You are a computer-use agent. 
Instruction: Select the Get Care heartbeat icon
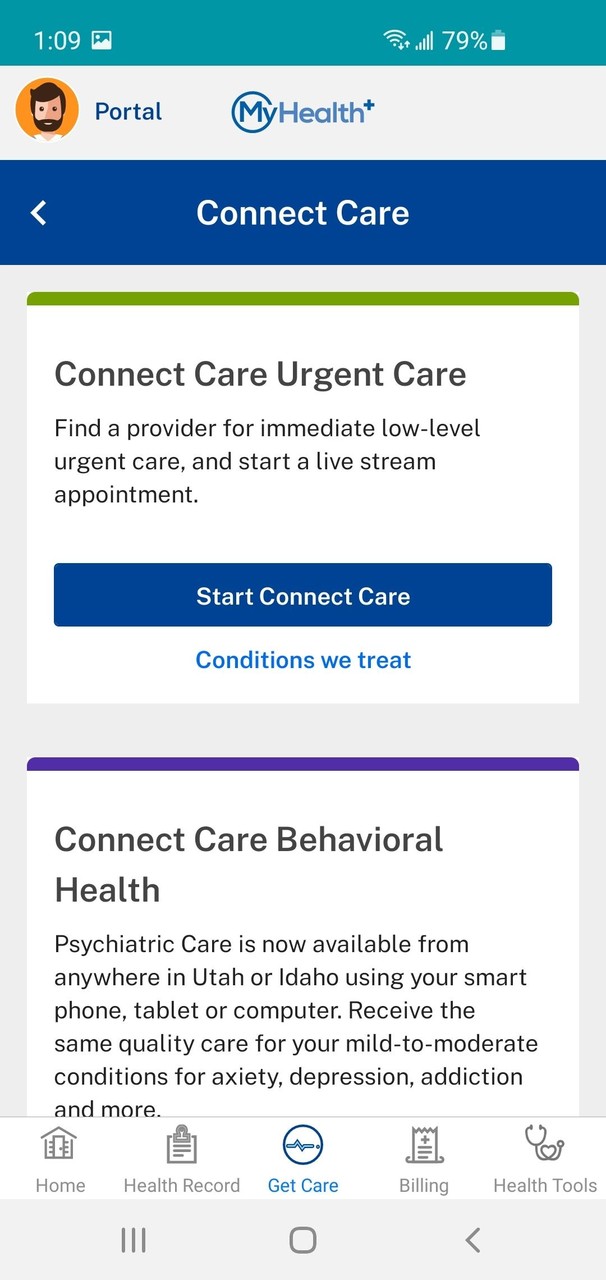[303, 1145]
